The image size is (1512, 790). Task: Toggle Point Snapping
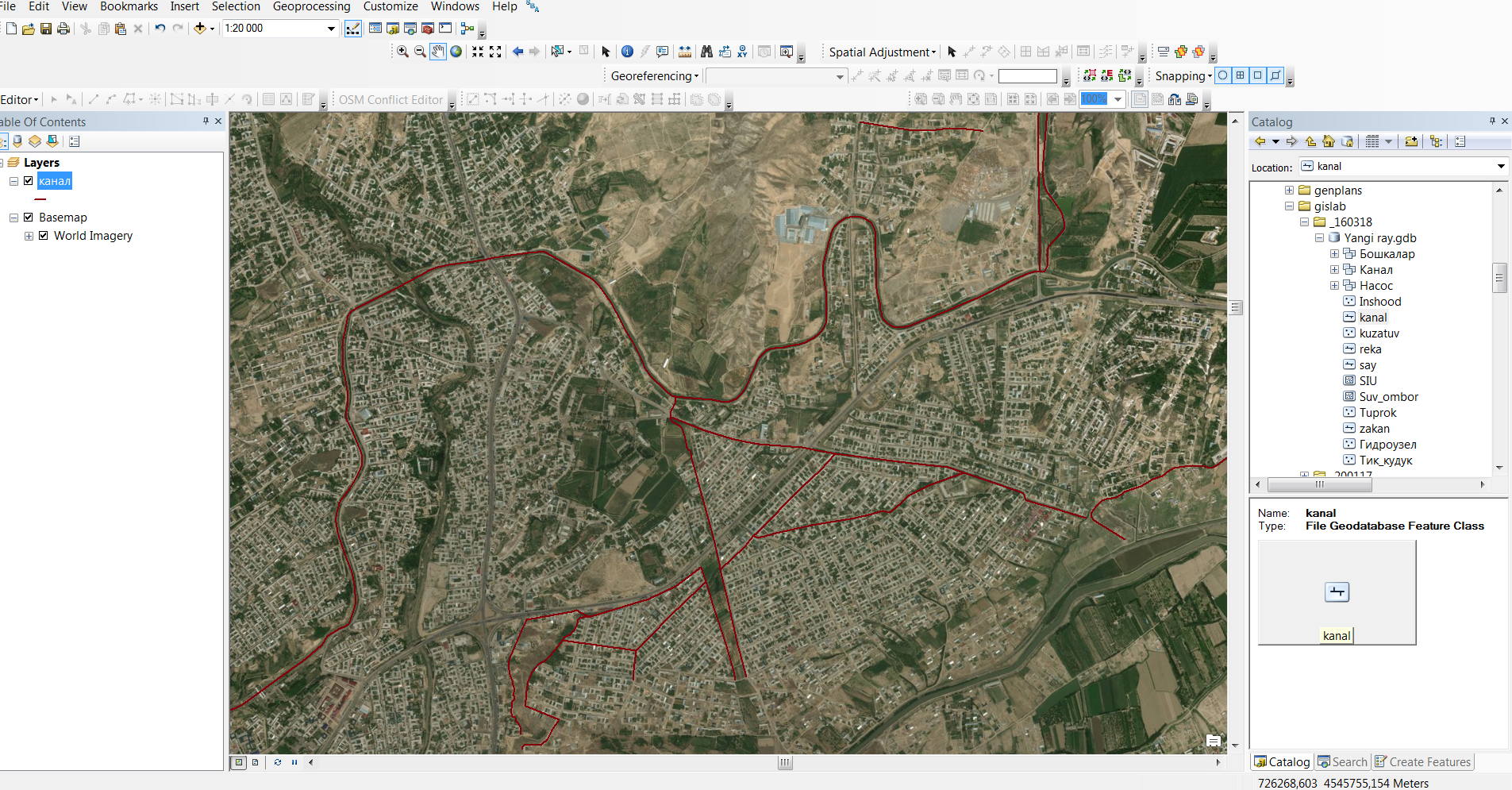pyautogui.click(x=1222, y=75)
